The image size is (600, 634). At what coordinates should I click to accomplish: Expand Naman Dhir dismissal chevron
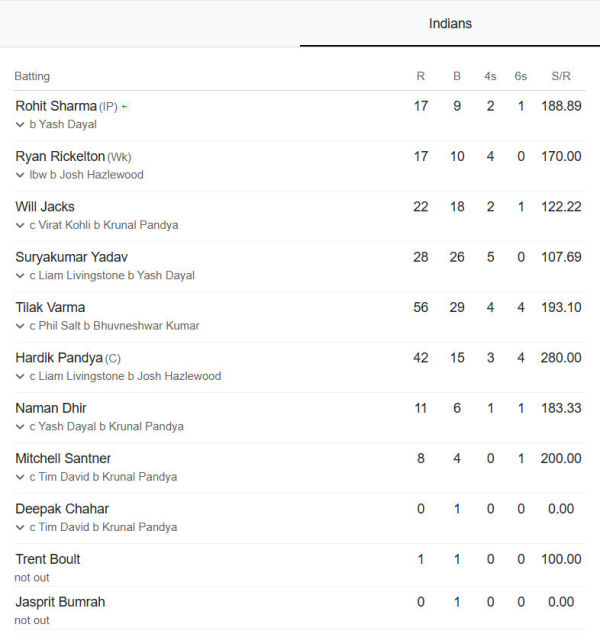point(20,427)
